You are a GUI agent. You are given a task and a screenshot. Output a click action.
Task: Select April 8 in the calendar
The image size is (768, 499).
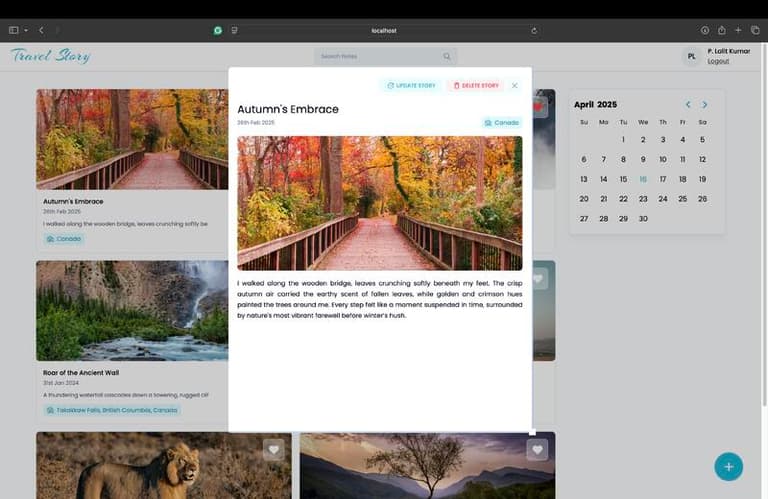tap(623, 159)
